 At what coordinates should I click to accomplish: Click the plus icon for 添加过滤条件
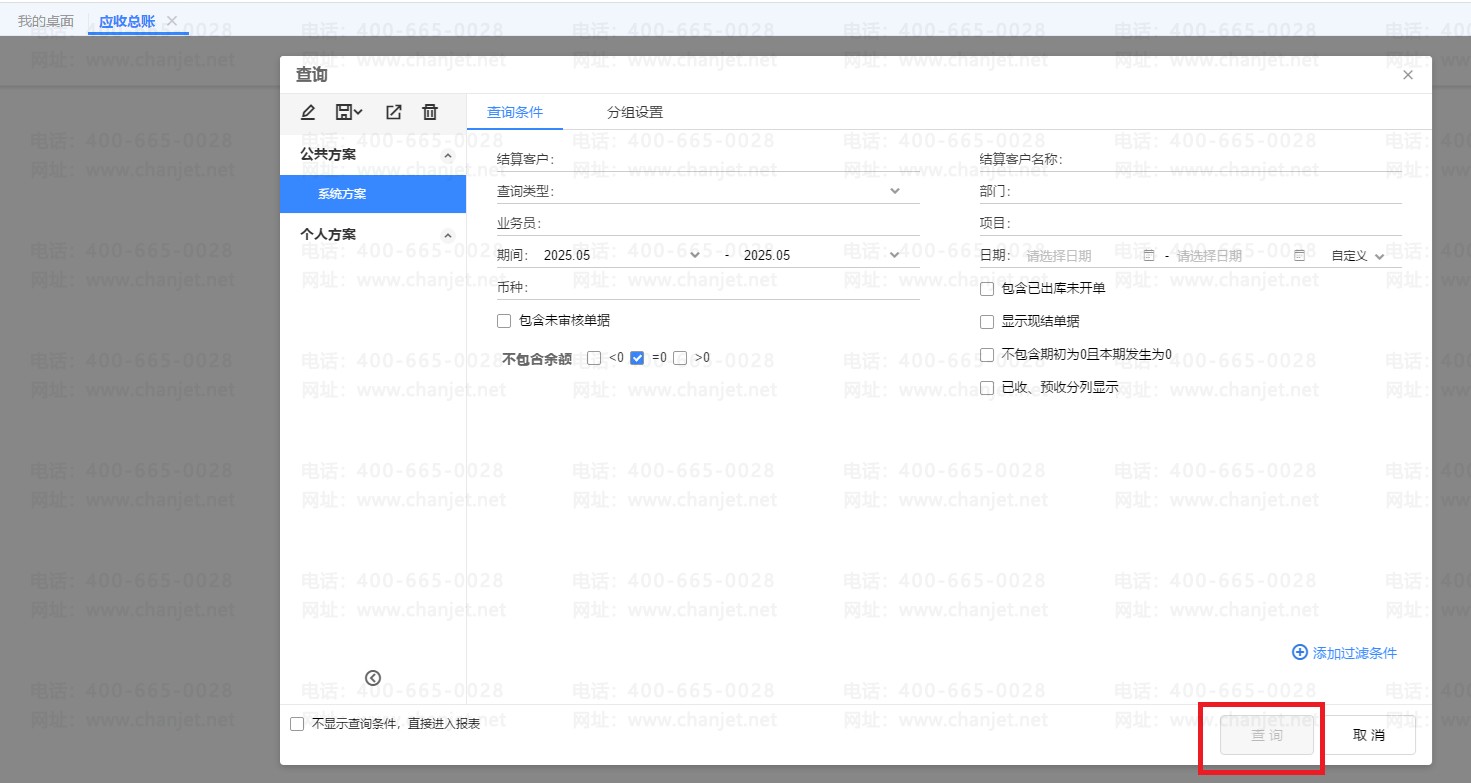[1300, 652]
